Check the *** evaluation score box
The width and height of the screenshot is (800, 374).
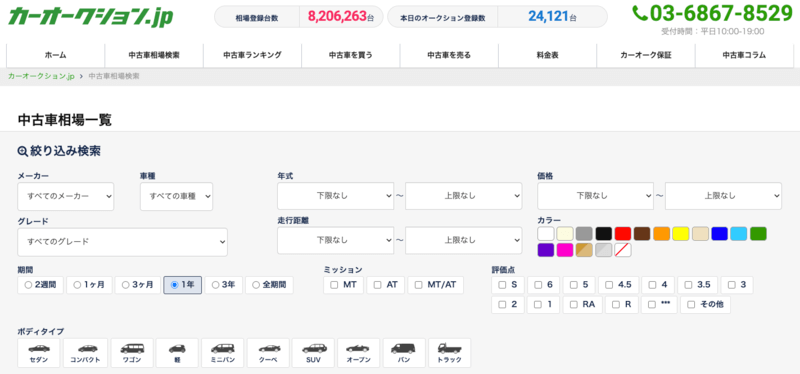tap(652, 305)
